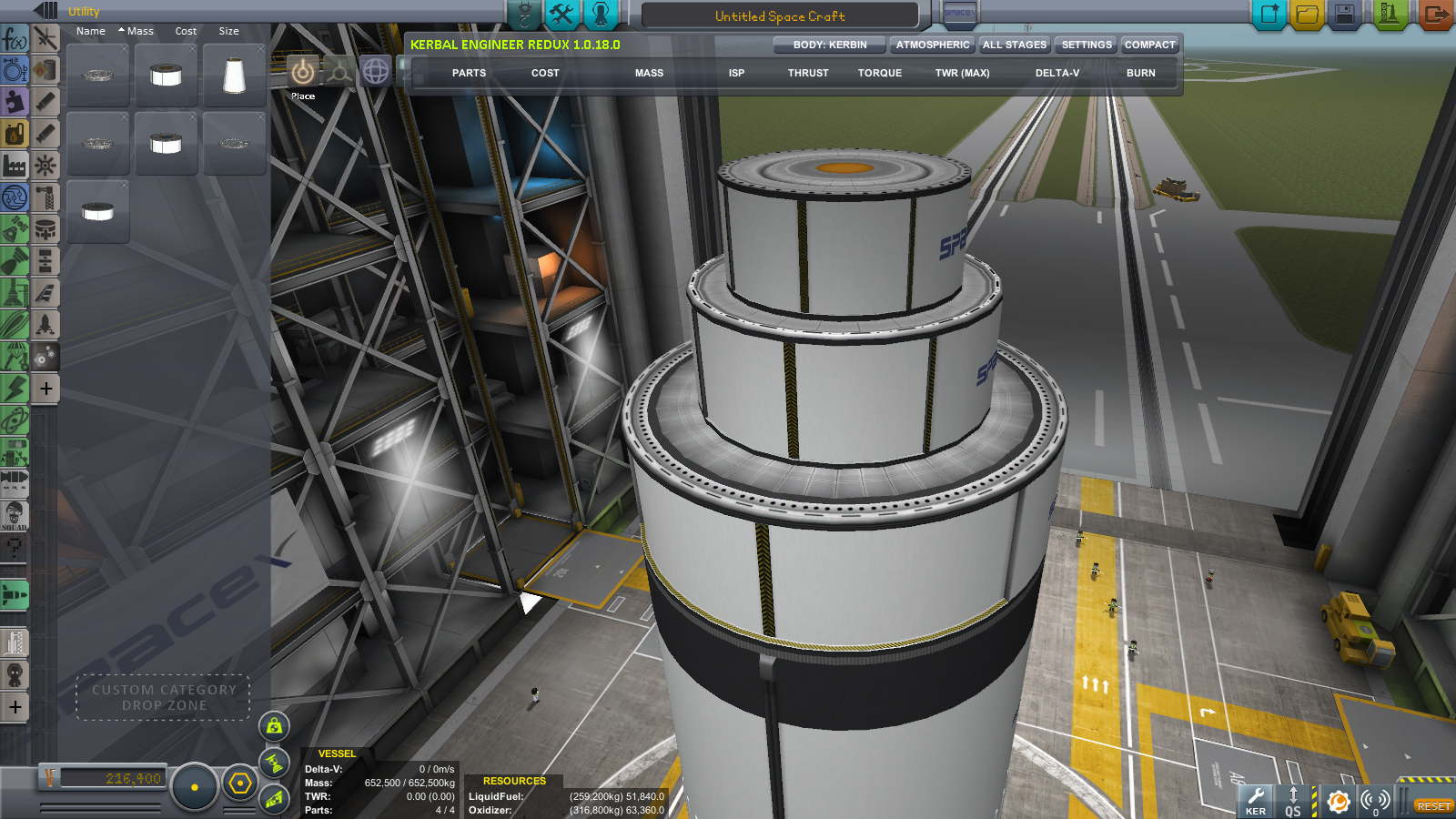The image size is (1456, 819).
Task: Toggle the bottom round lift marker button
Action: click(274, 799)
